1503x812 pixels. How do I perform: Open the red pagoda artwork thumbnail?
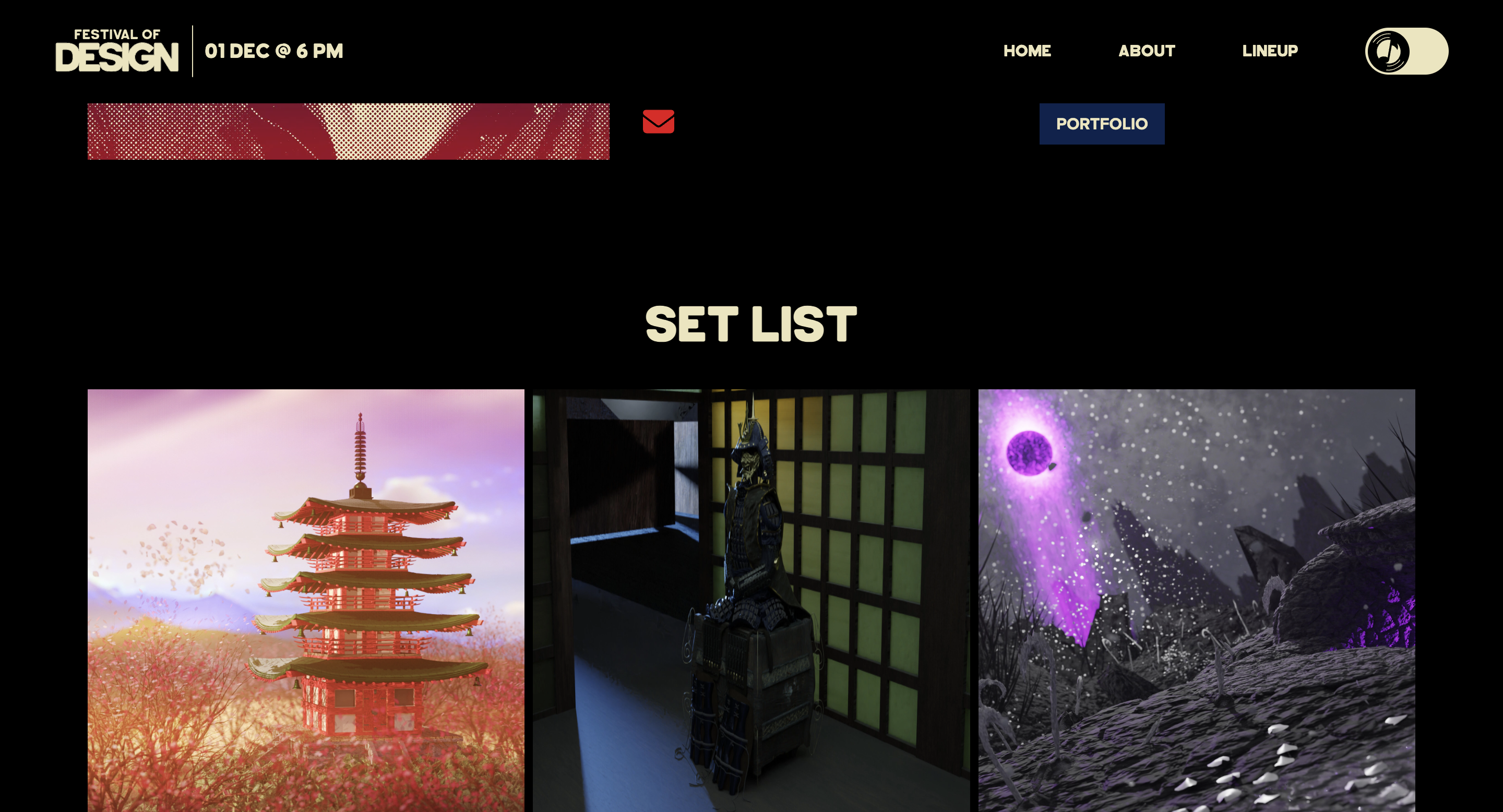[306, 600]
